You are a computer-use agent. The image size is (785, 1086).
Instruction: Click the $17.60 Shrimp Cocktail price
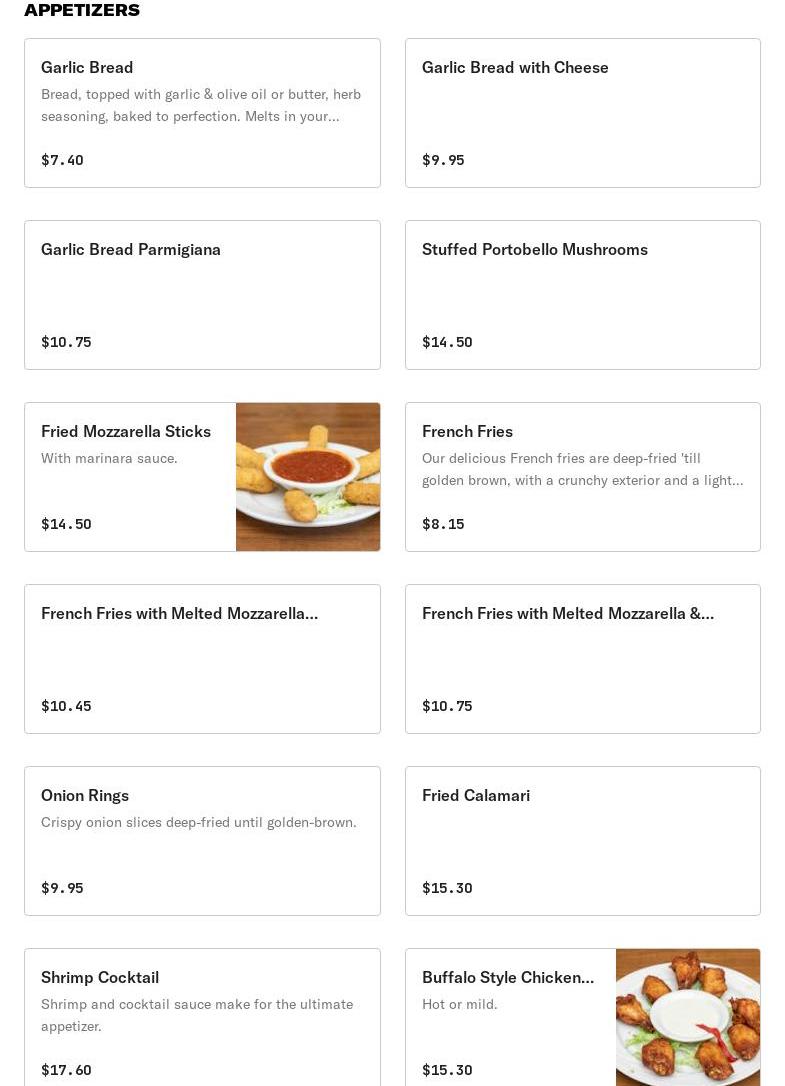tap(66, 1070)
